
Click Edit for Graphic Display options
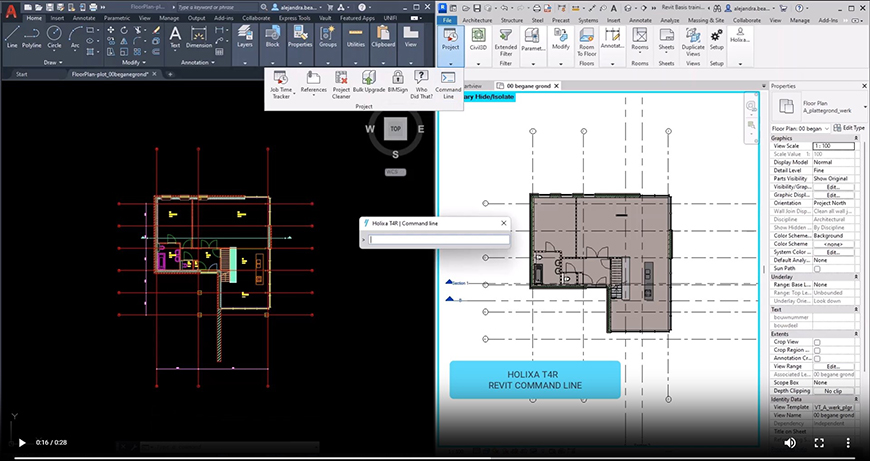(x=833, y=195)
